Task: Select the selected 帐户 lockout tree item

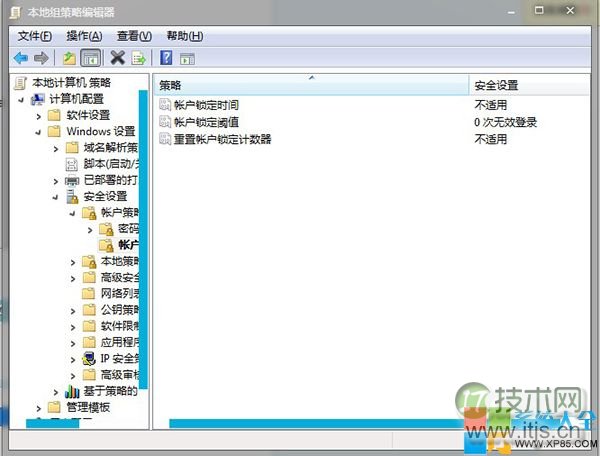Action: (128, 245)
